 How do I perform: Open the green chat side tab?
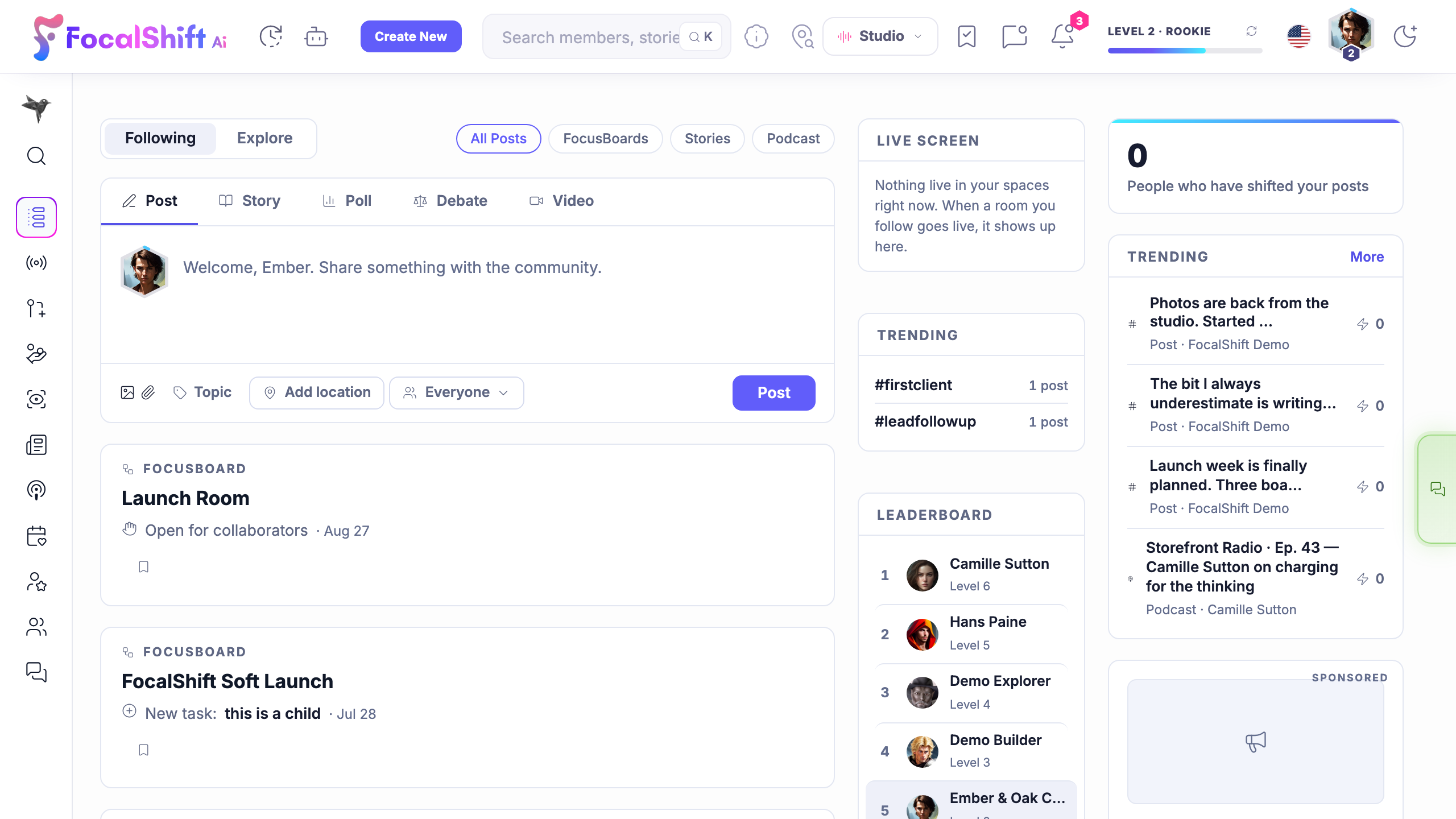(x=1437, y=489)
